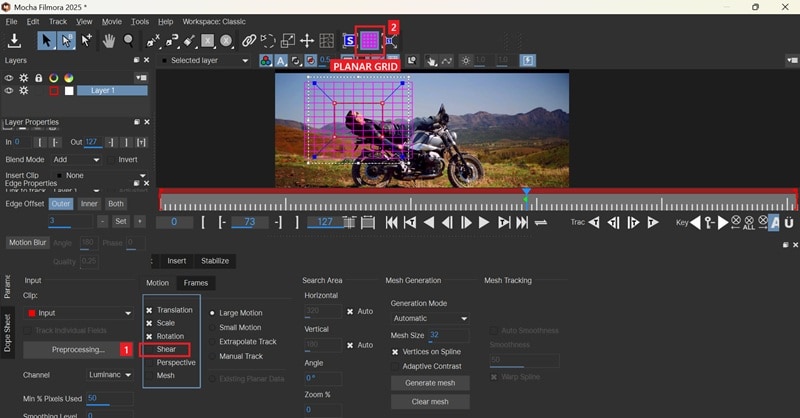The image size is (800, 418).
Task: Switch to the Stabilize tab
Action: pos(215,261)
